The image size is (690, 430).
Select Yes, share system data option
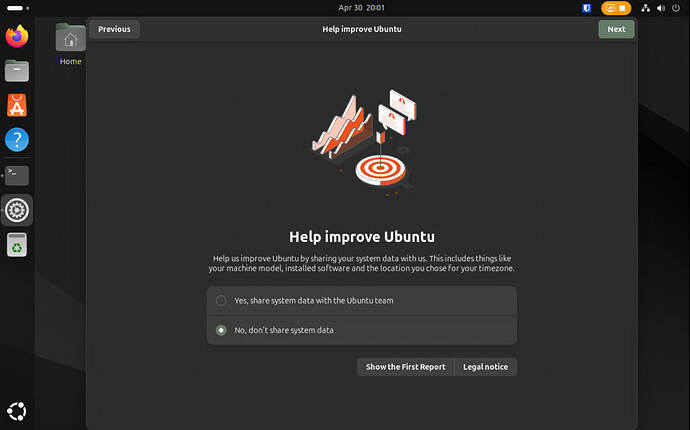click(x=362, y=301)
